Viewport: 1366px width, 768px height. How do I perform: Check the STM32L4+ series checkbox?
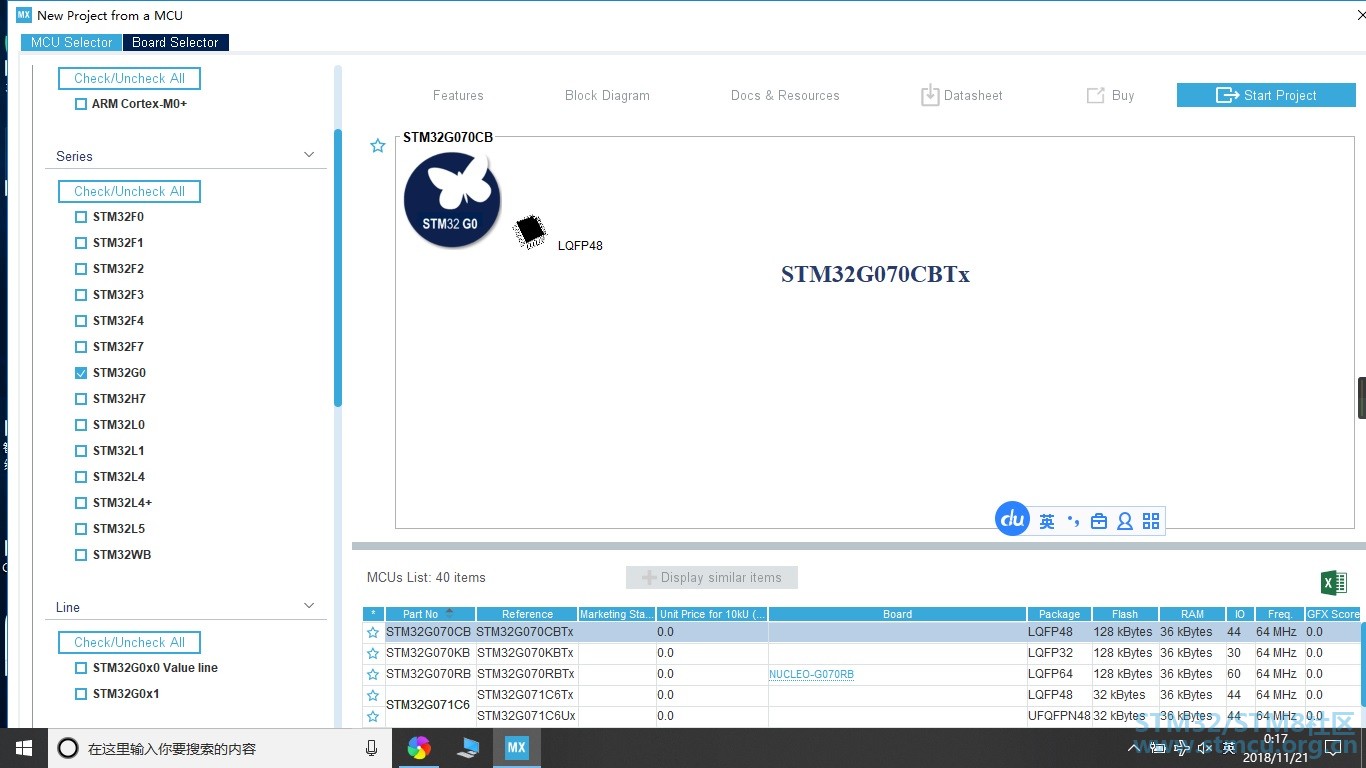tap(81, 503)
